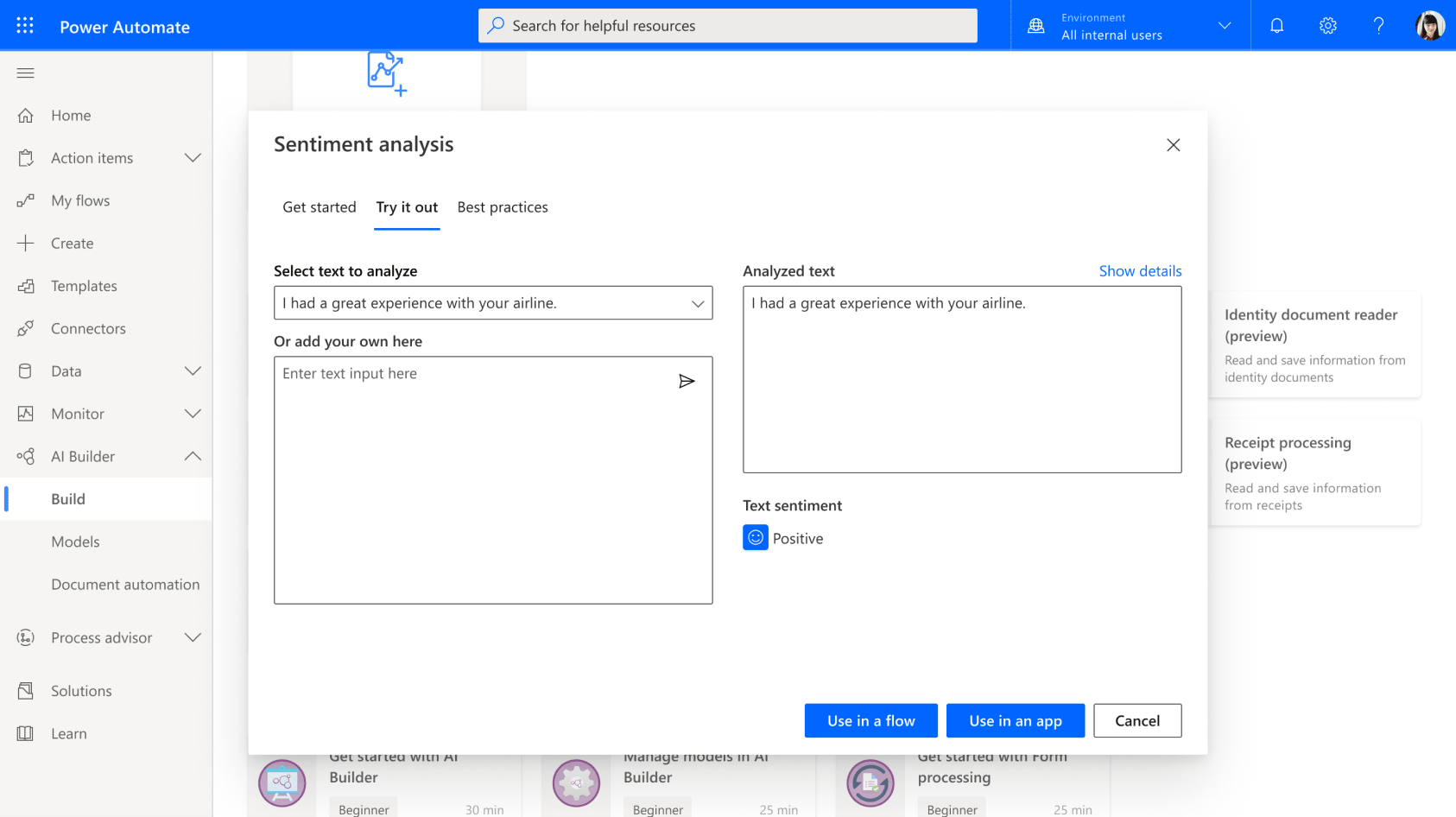Close the Sentiment analysis dialog
The width and height of the screenshot is (1456, 817).
[1173, 145]
